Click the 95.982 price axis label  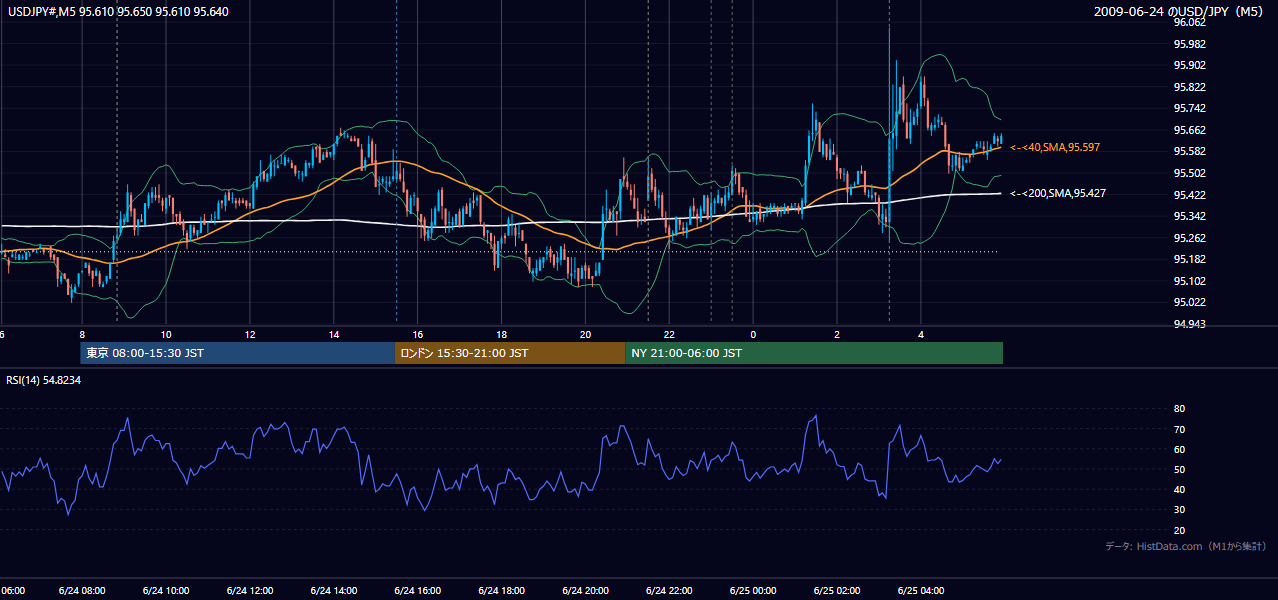1189,44
